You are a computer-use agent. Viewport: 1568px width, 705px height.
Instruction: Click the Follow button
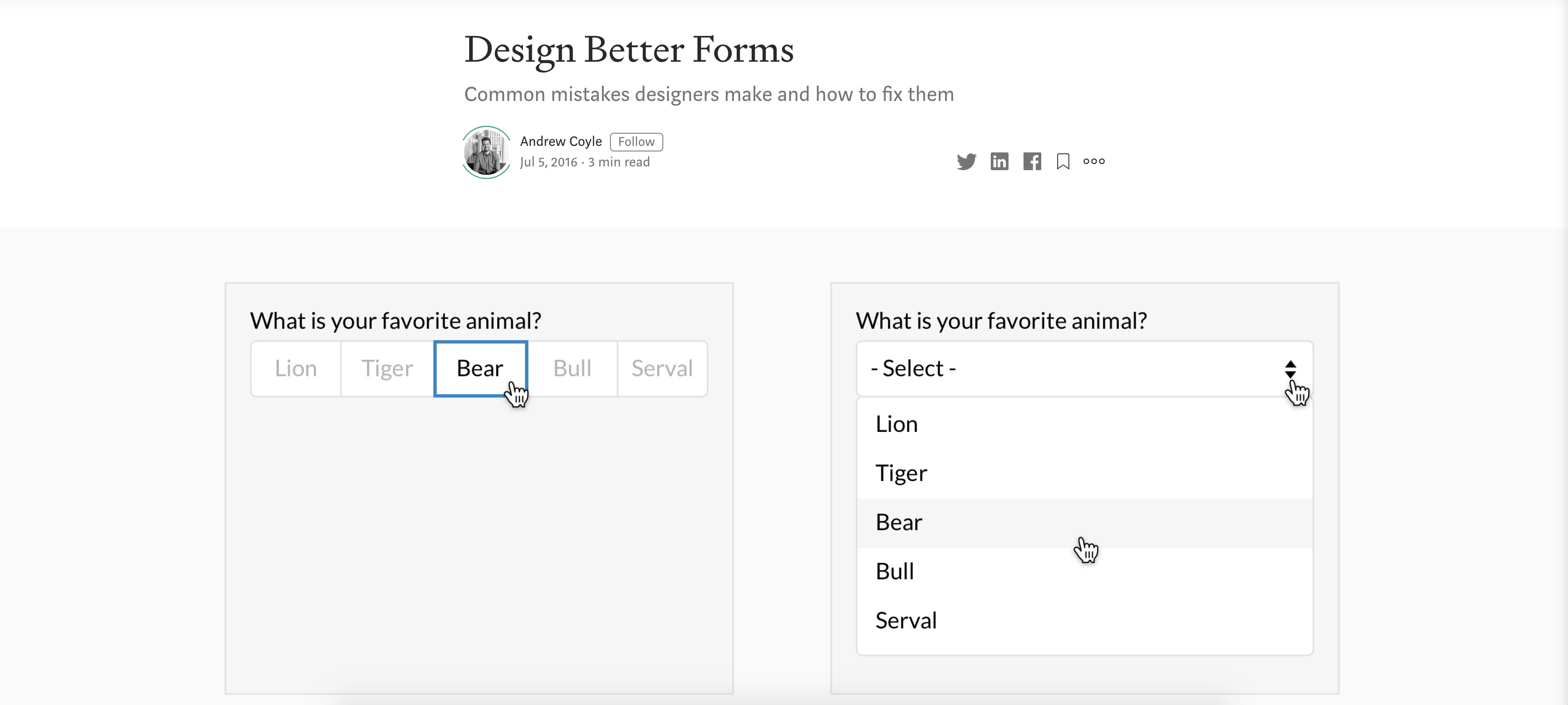(636, 141)
